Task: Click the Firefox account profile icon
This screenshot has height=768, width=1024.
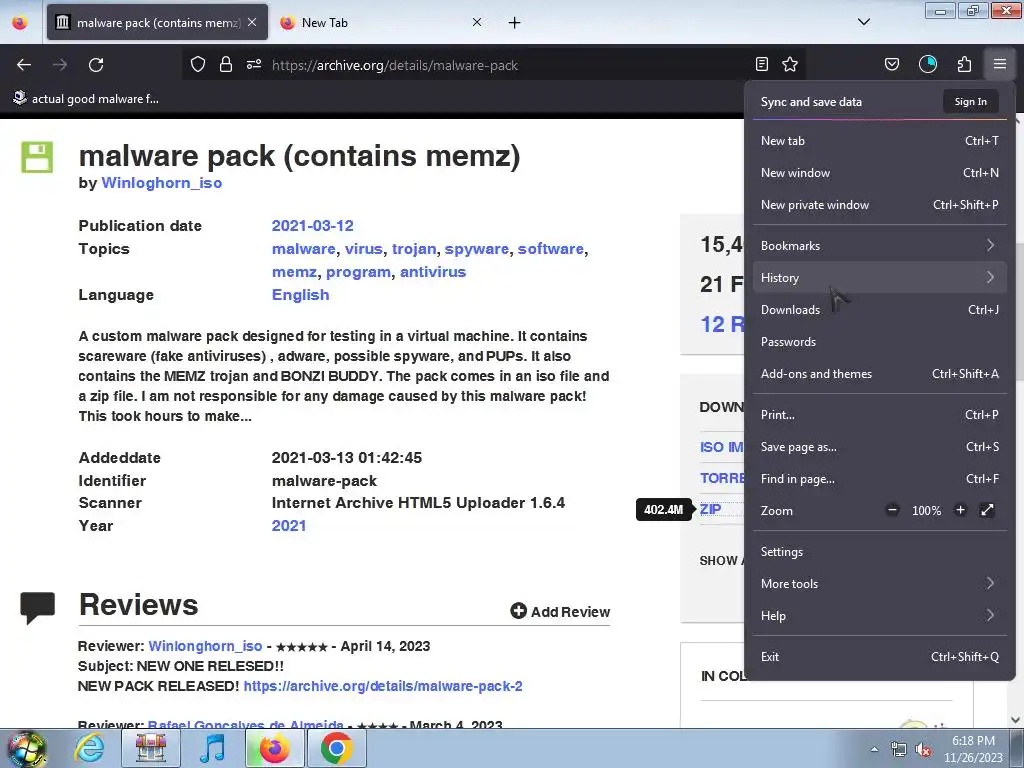Action: (928, 65)
